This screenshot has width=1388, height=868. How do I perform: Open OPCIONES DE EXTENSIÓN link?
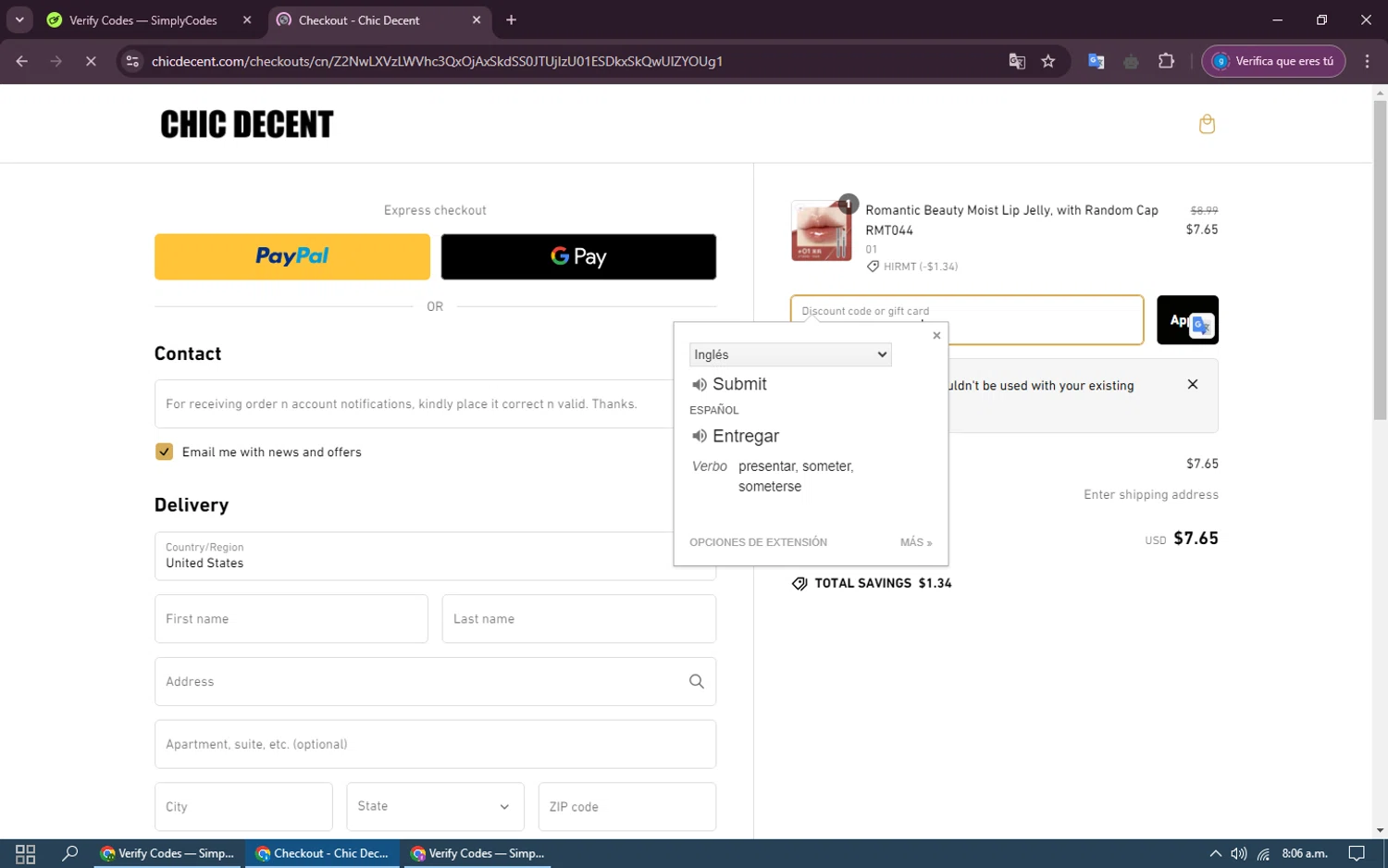click(758, 542)
